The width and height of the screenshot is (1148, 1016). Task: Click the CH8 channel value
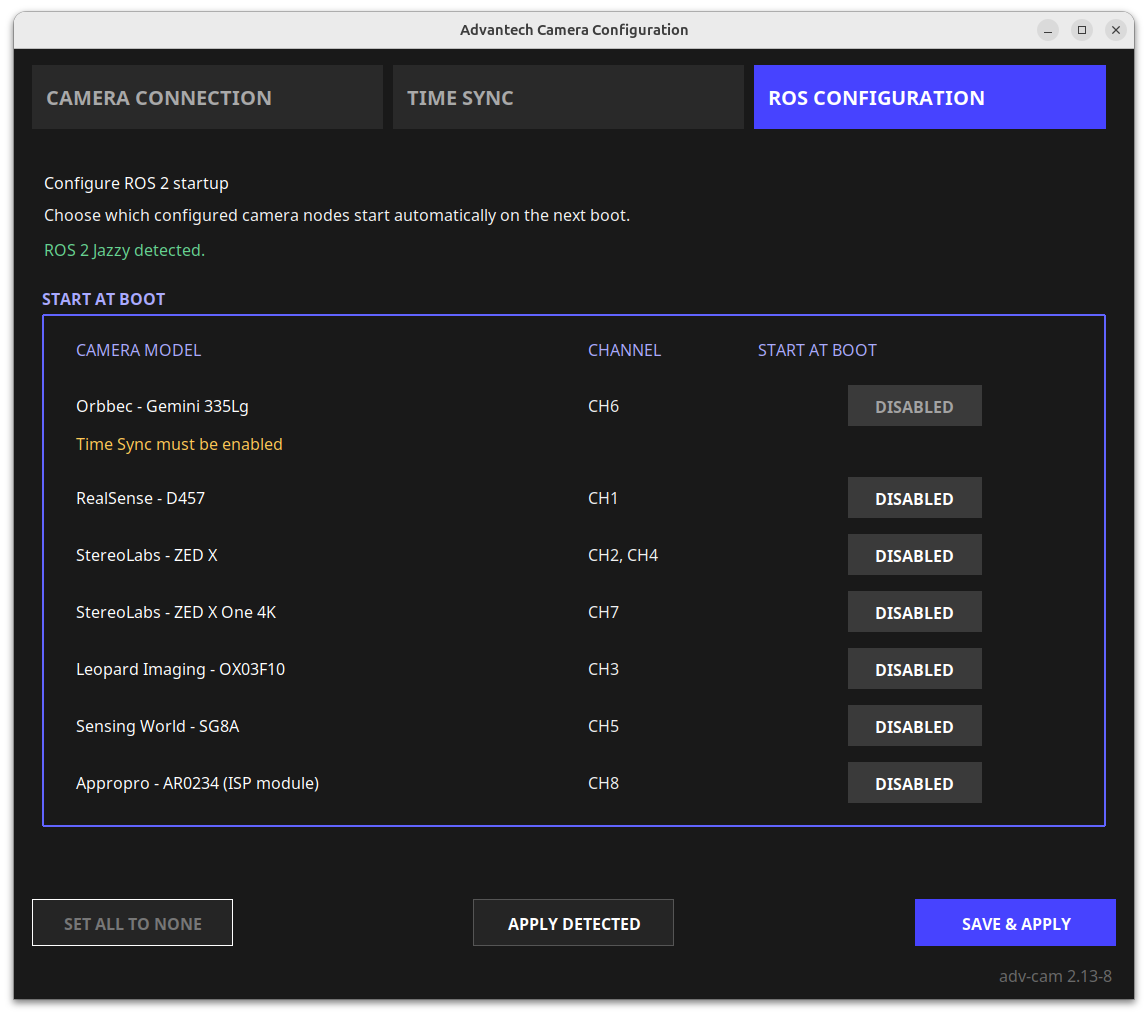coord(603,784)
